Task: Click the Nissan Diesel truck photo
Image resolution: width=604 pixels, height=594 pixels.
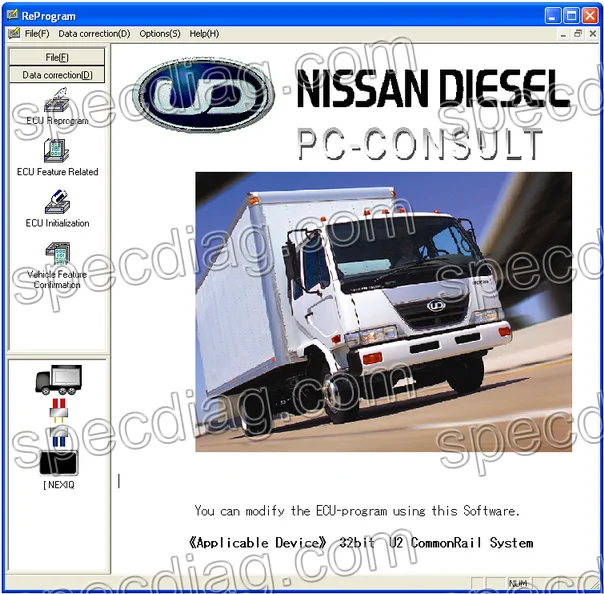Action: click(383, 312)
